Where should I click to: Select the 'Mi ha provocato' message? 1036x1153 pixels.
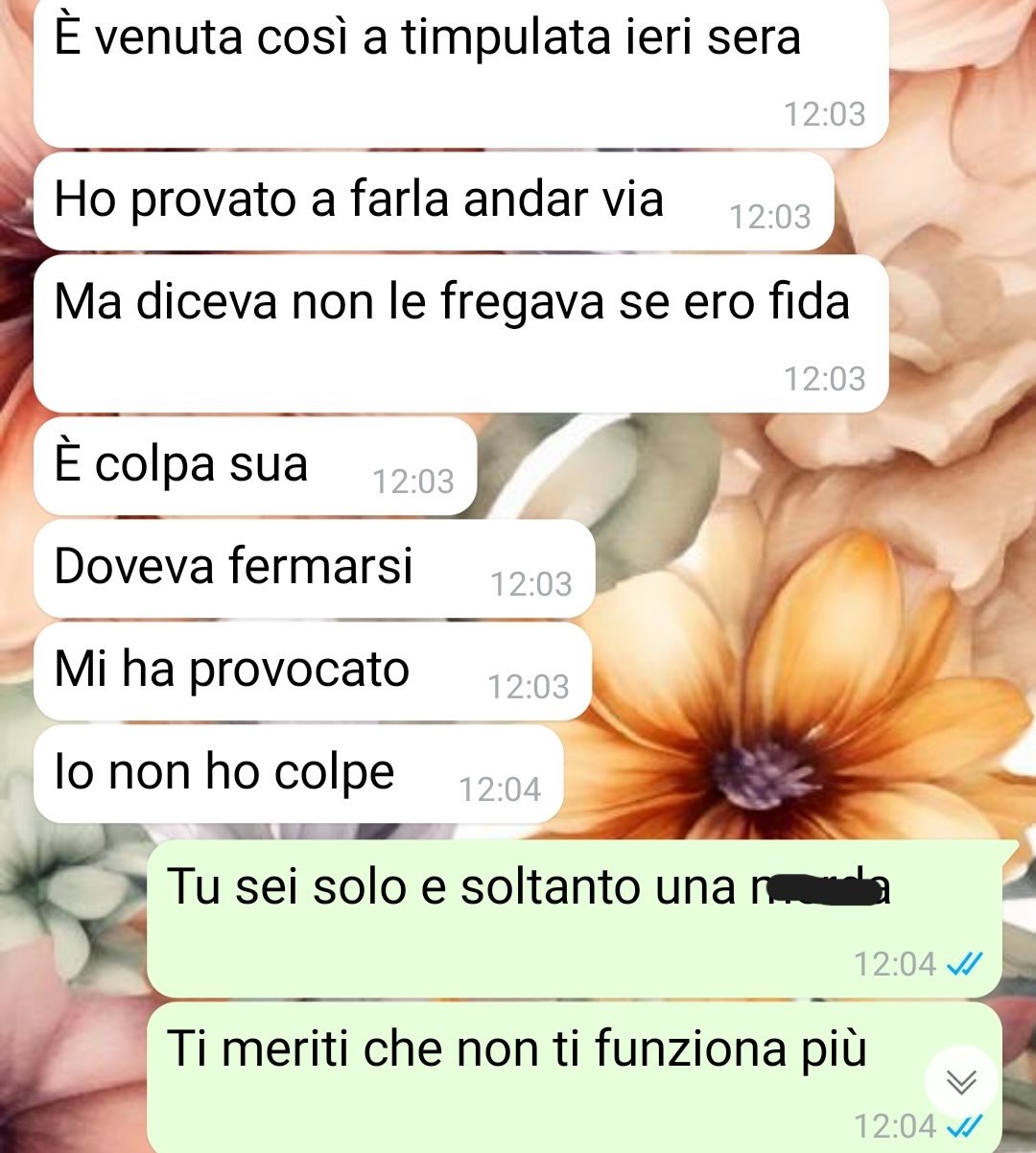point(313,671)
